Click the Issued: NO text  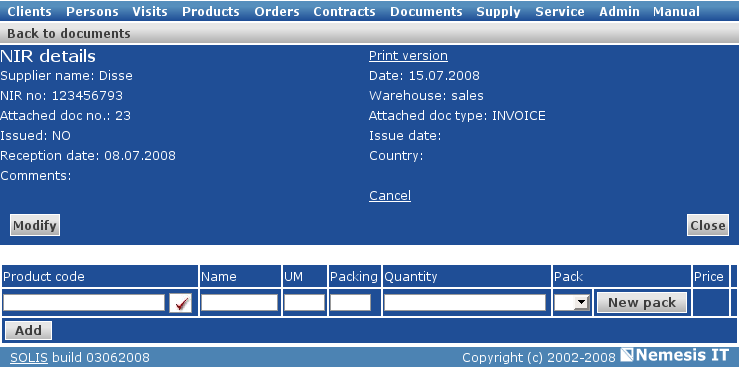click(35, 136)
